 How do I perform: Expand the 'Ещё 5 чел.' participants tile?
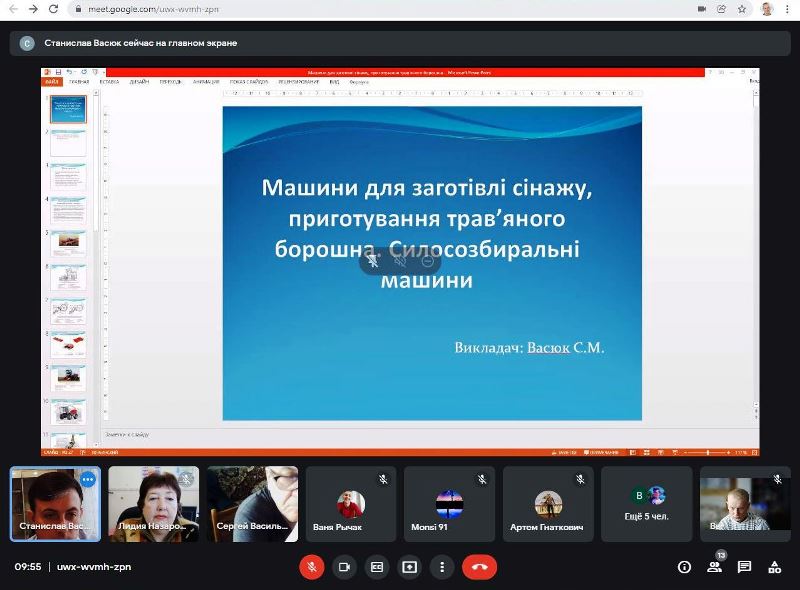point(646,504)
